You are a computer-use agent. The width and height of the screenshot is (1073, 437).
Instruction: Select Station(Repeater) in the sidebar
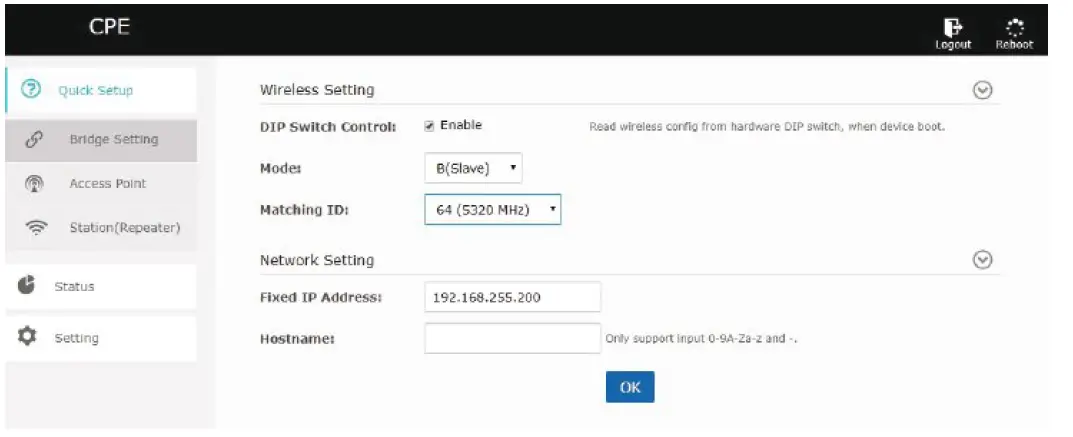pyautogui.click(x=124, y=228)
